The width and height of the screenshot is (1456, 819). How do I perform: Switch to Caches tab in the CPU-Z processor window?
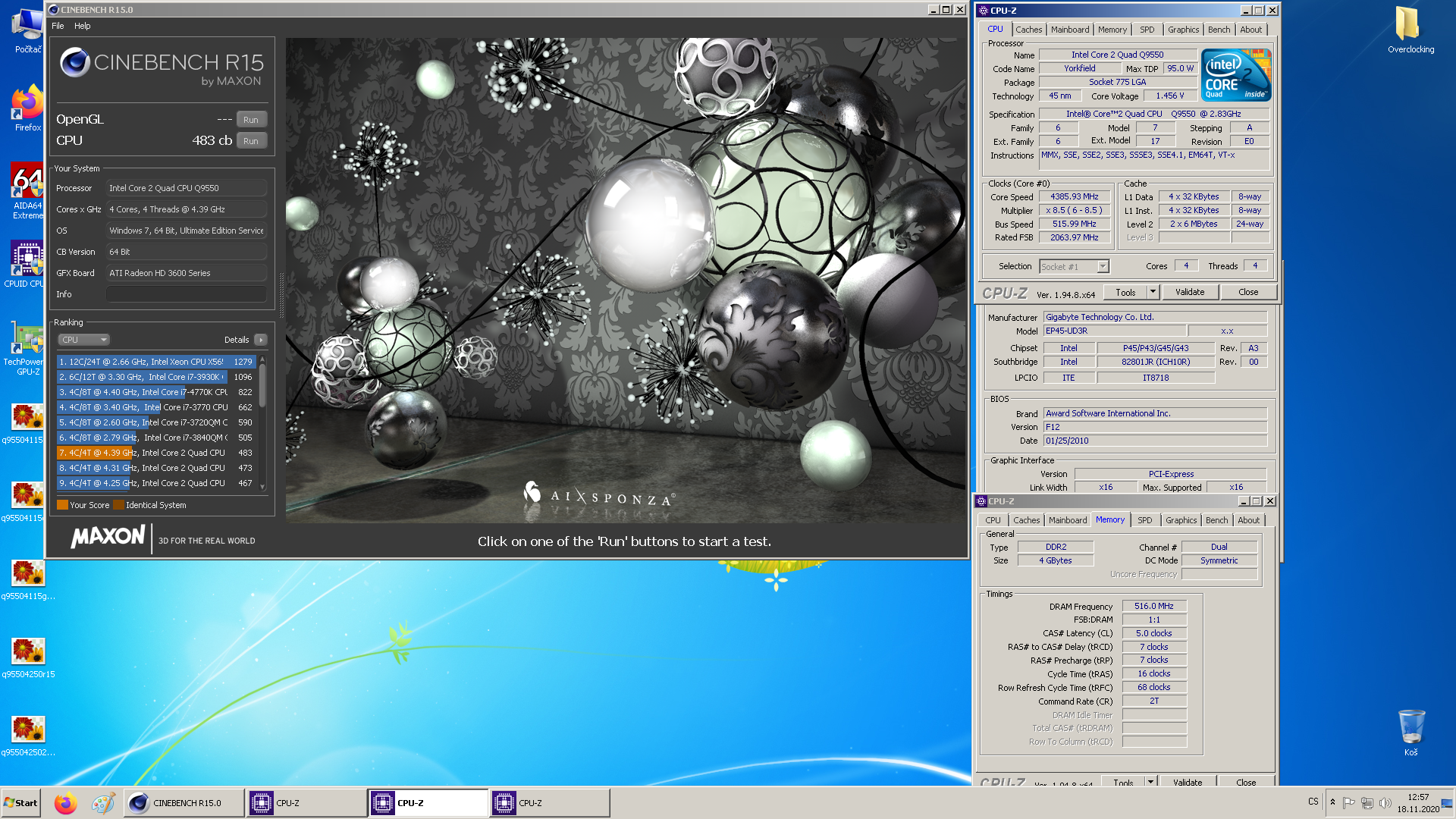pos(1028,30)
